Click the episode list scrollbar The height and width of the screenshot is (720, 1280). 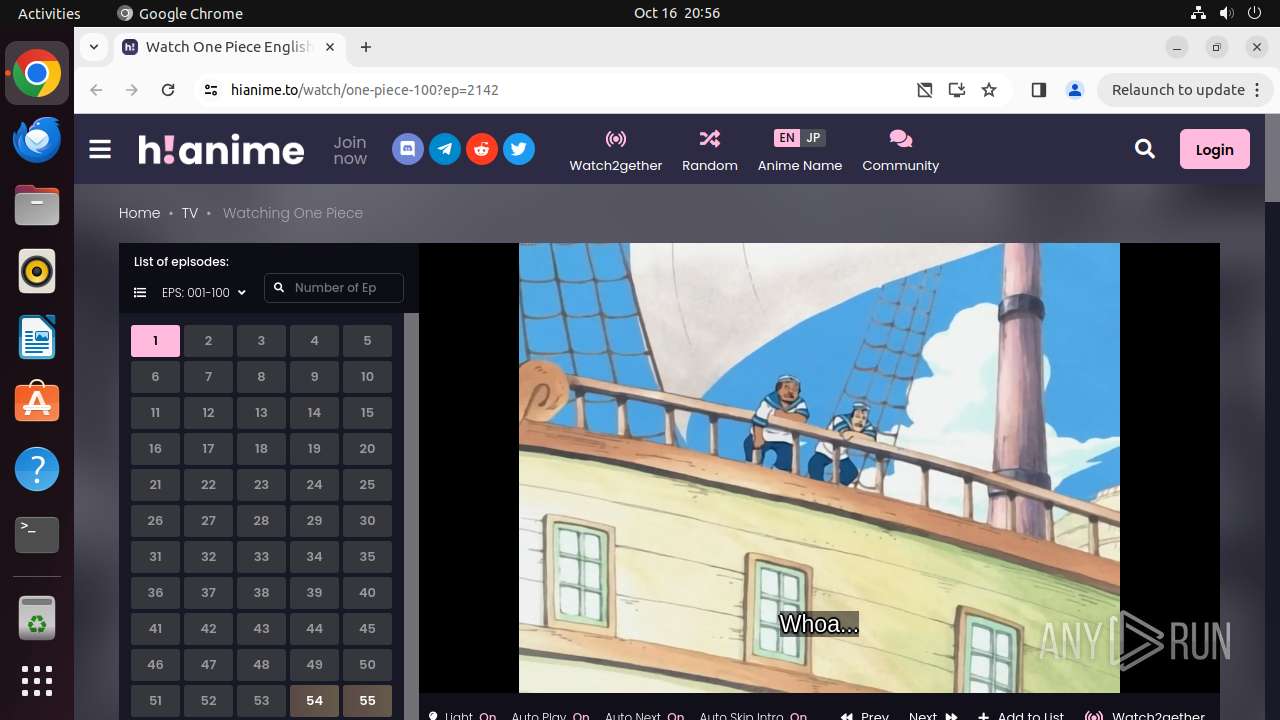(x=411, y=516)
